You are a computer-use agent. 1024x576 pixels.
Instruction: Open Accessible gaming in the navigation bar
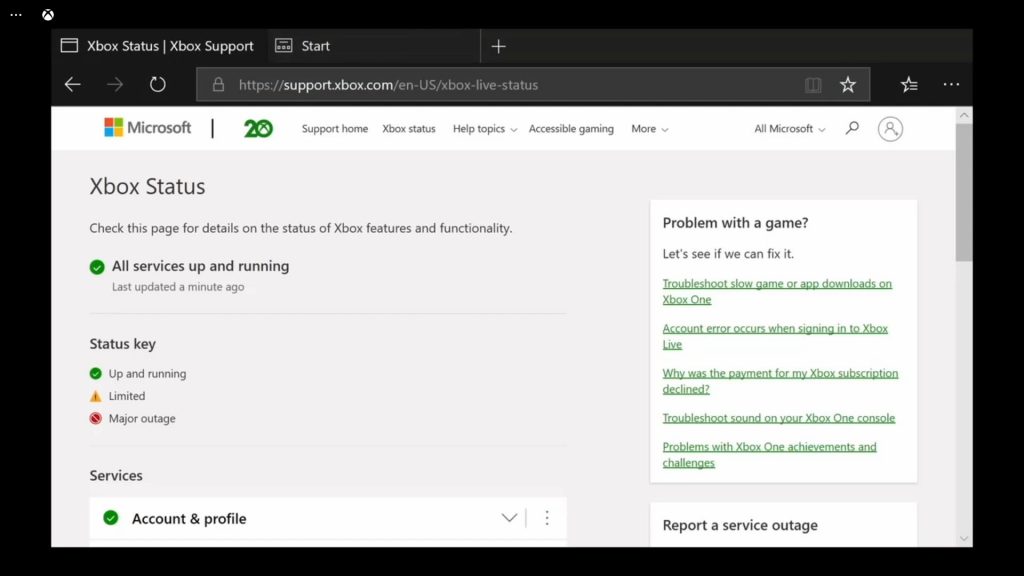pos(571,129)
